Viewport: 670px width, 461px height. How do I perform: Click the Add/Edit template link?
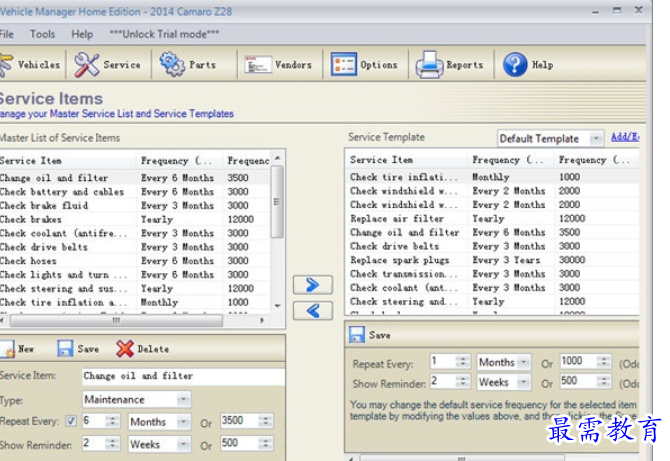tap(625, 137)
